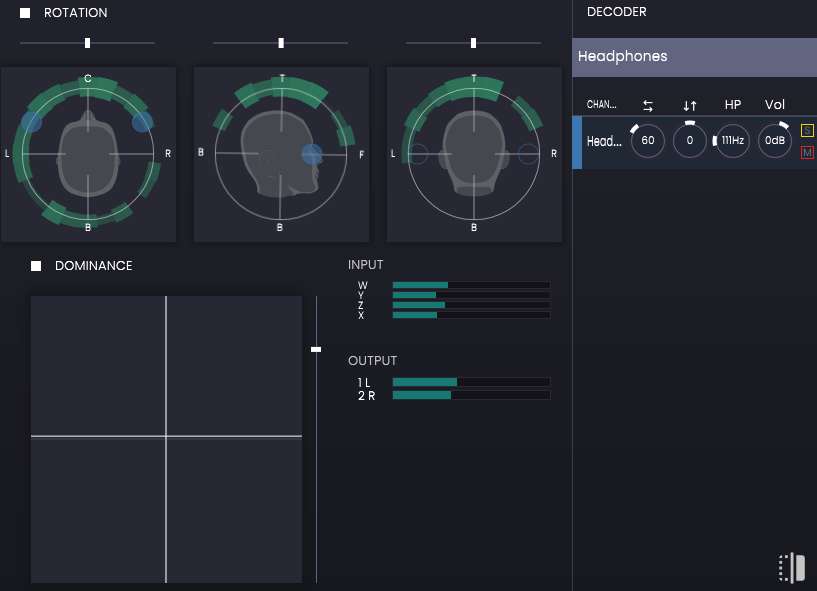Toggle the side panel icon at bottom right
The image size is (817, 591).
tap(792, 567)
